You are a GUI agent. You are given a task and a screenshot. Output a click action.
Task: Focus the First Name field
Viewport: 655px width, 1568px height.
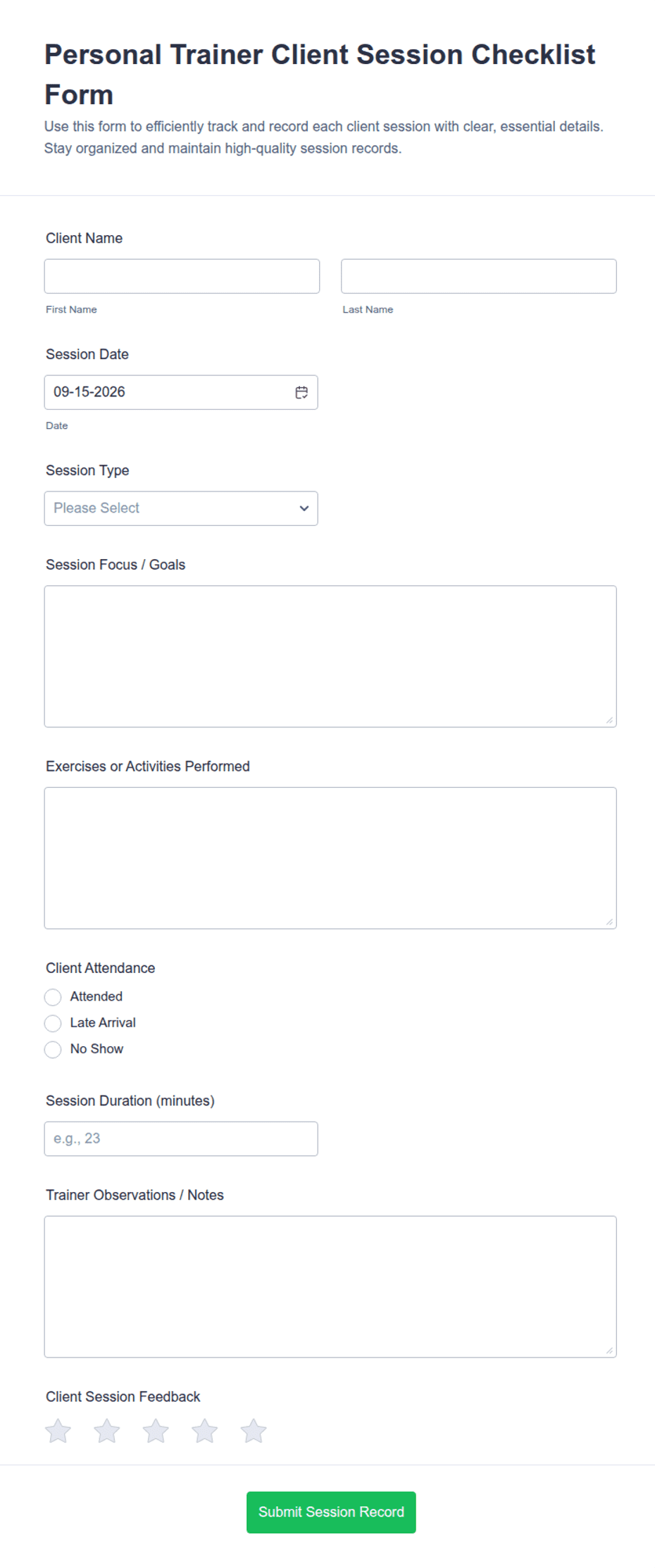click(182, 276)
